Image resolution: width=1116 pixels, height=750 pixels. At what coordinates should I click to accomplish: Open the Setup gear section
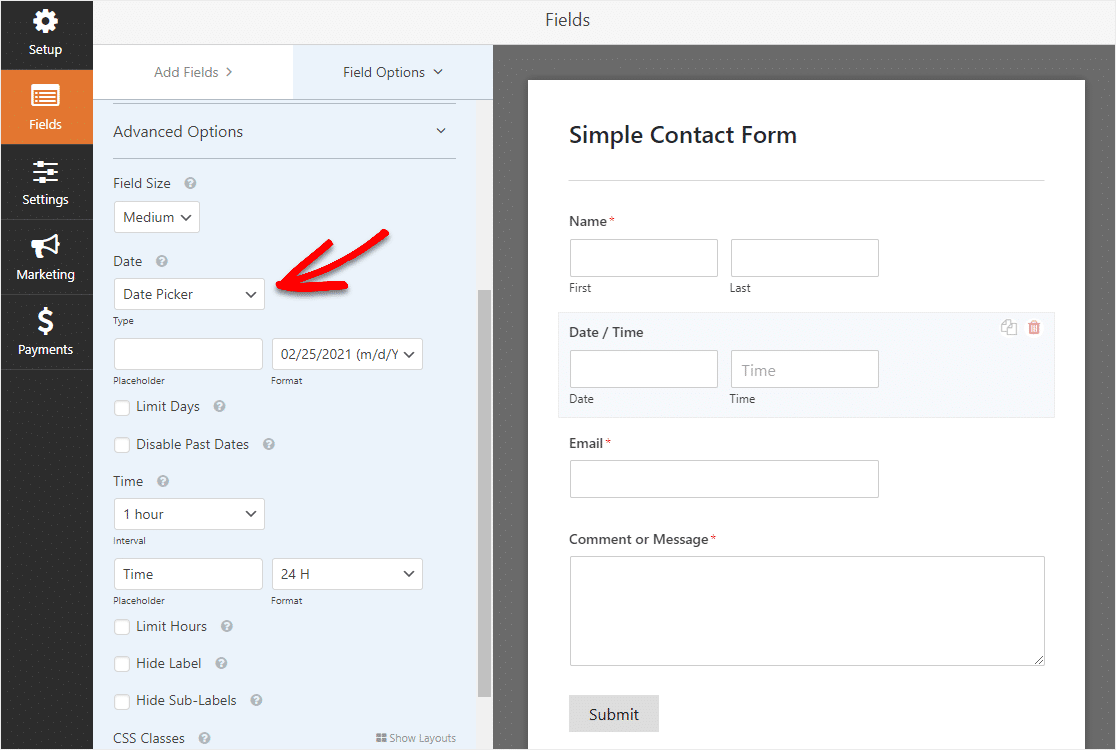pyautogui.click(x=46, y=34)
